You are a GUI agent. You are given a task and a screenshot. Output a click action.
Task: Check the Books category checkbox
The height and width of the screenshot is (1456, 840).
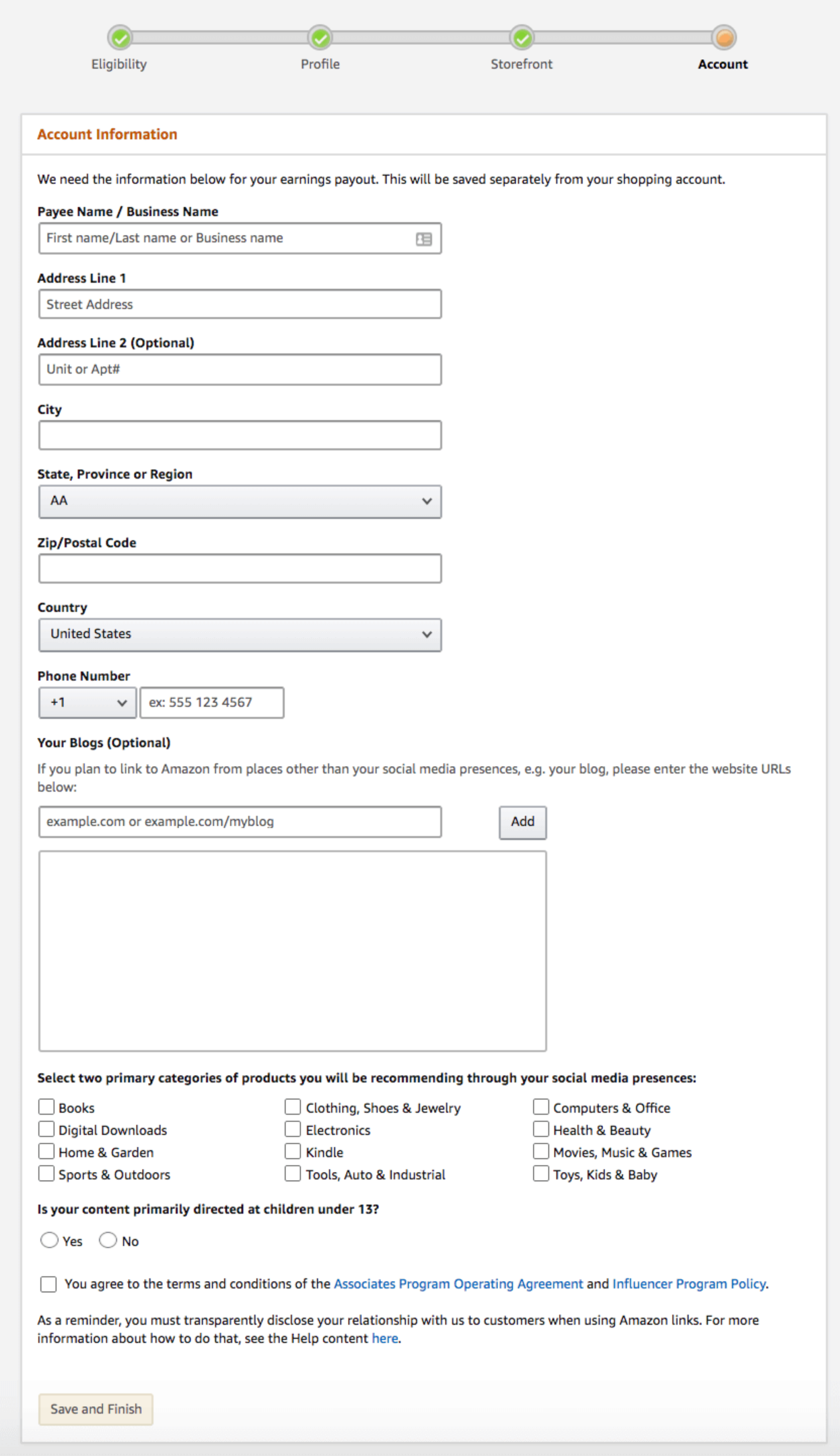coord(46,1107)
